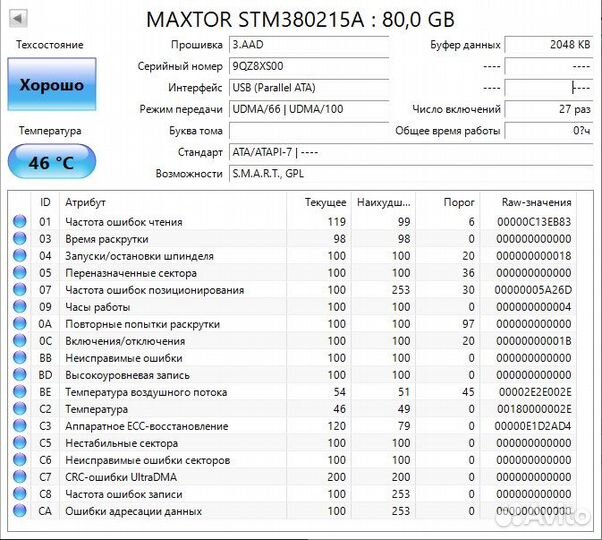
Task: Click raw value 00000E1D2AD4
Action: click(x=533, y=426)
